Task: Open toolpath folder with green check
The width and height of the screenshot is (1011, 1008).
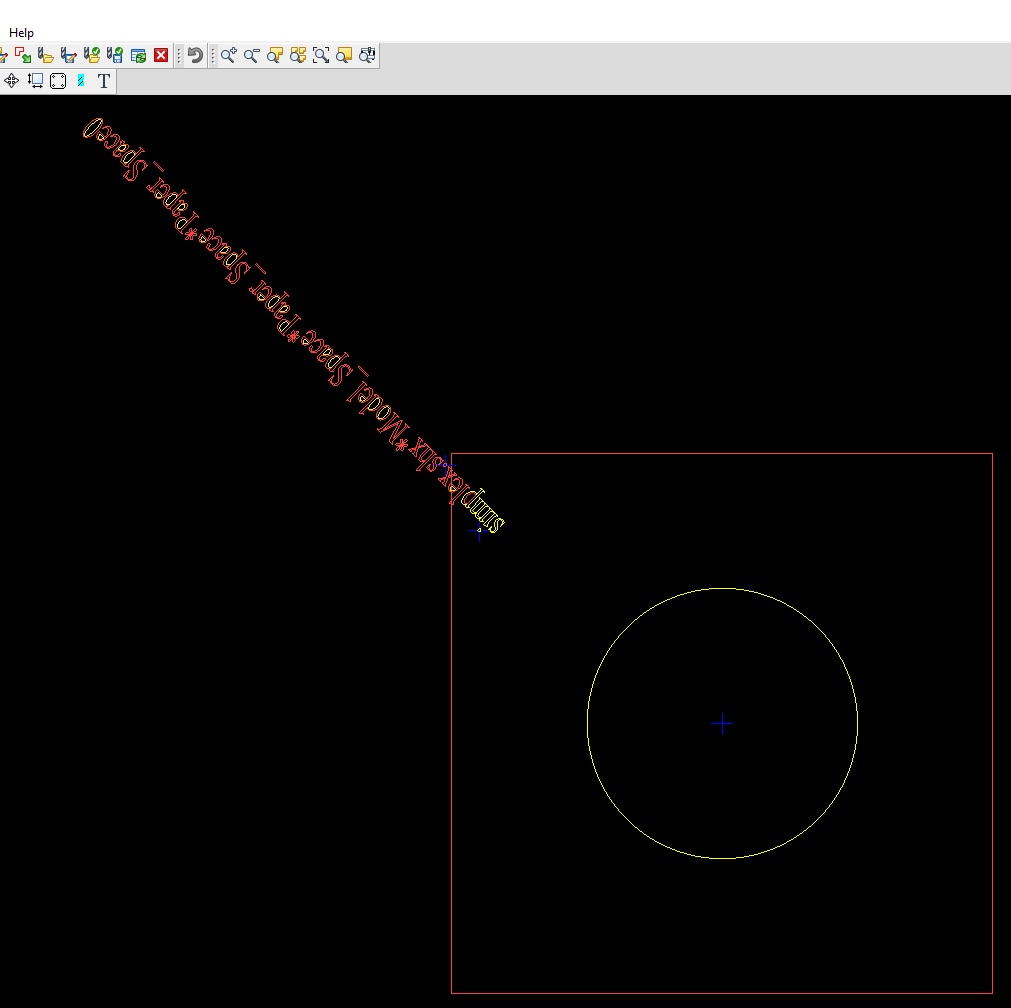Action: click(x=92, y=55)
